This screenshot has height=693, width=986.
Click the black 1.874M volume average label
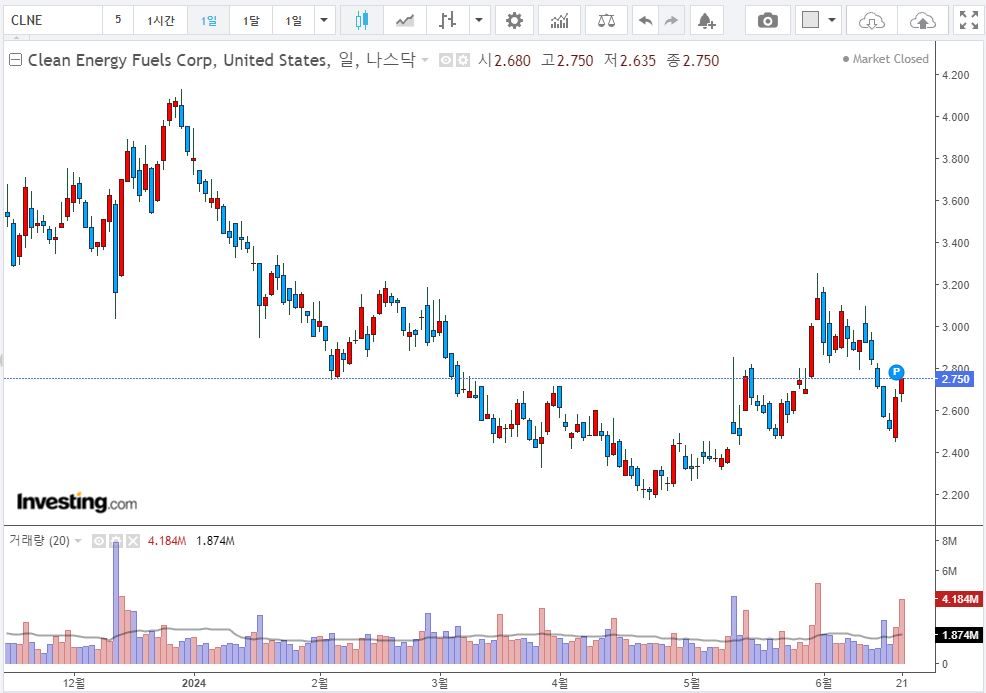(x=960, y=635)
